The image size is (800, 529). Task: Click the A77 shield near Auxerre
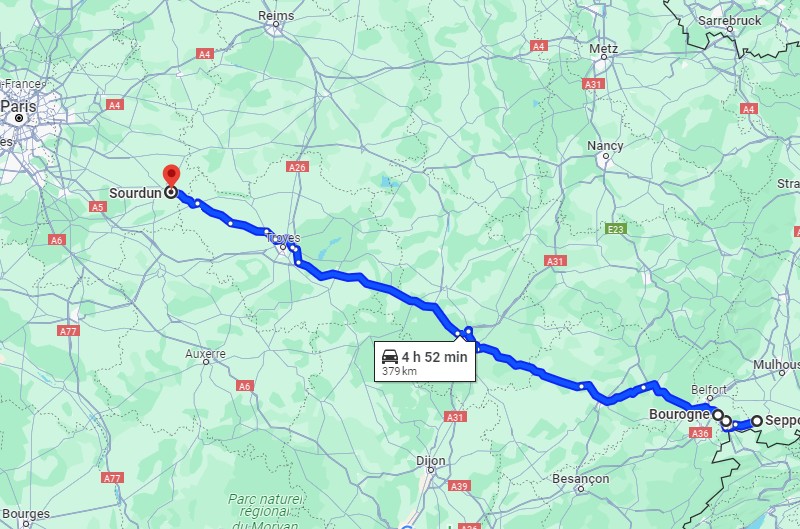coord(68,331)
